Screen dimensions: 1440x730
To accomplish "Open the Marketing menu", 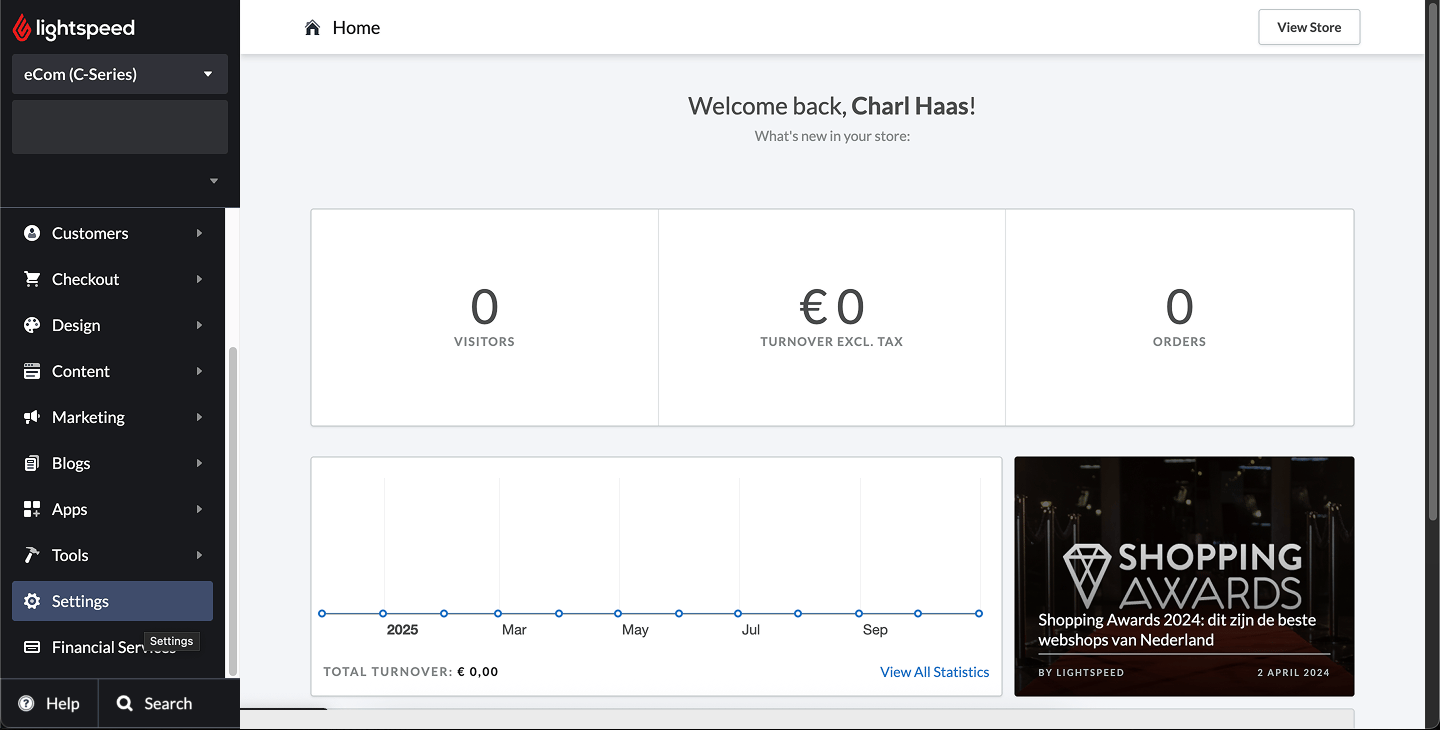I will click(x=112, y=417).
